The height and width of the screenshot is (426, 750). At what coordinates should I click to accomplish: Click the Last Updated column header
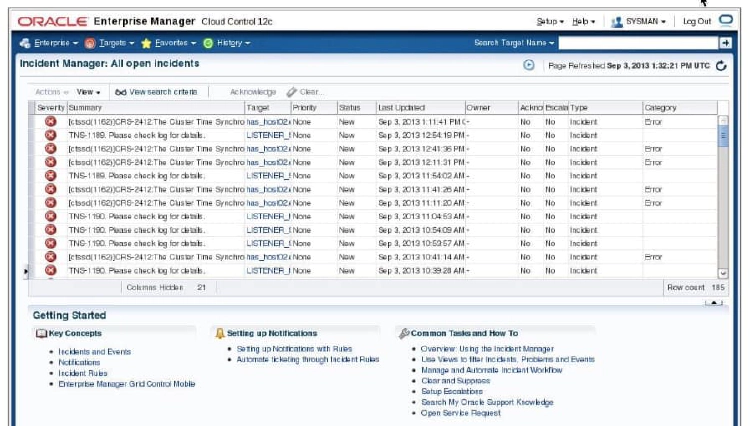point(420,108)
